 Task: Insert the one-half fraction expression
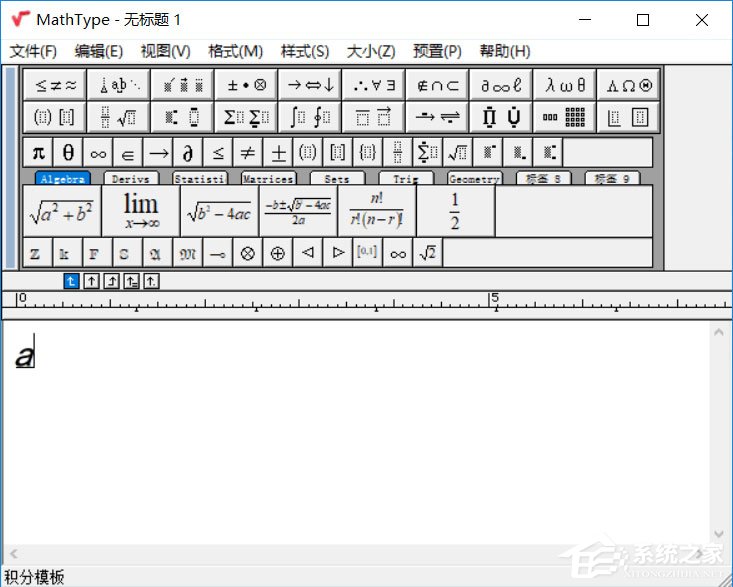tap(455, 211)
